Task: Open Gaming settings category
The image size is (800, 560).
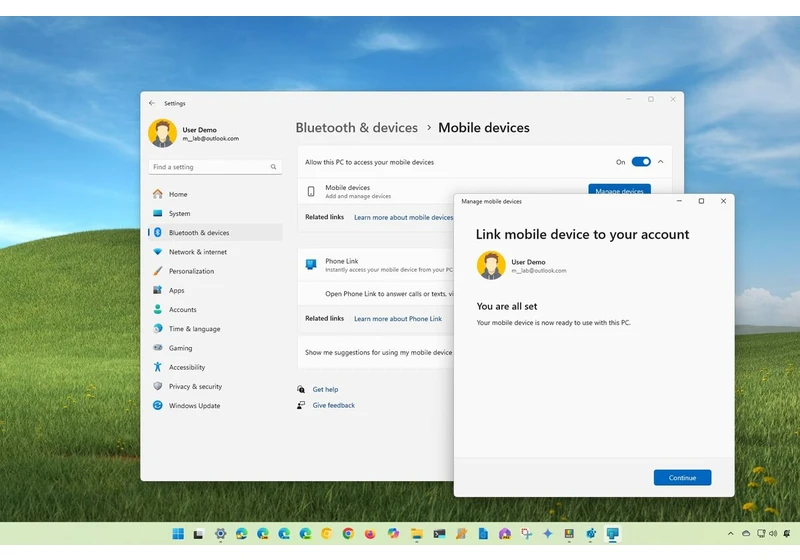Action: click(x=215, y=348)
